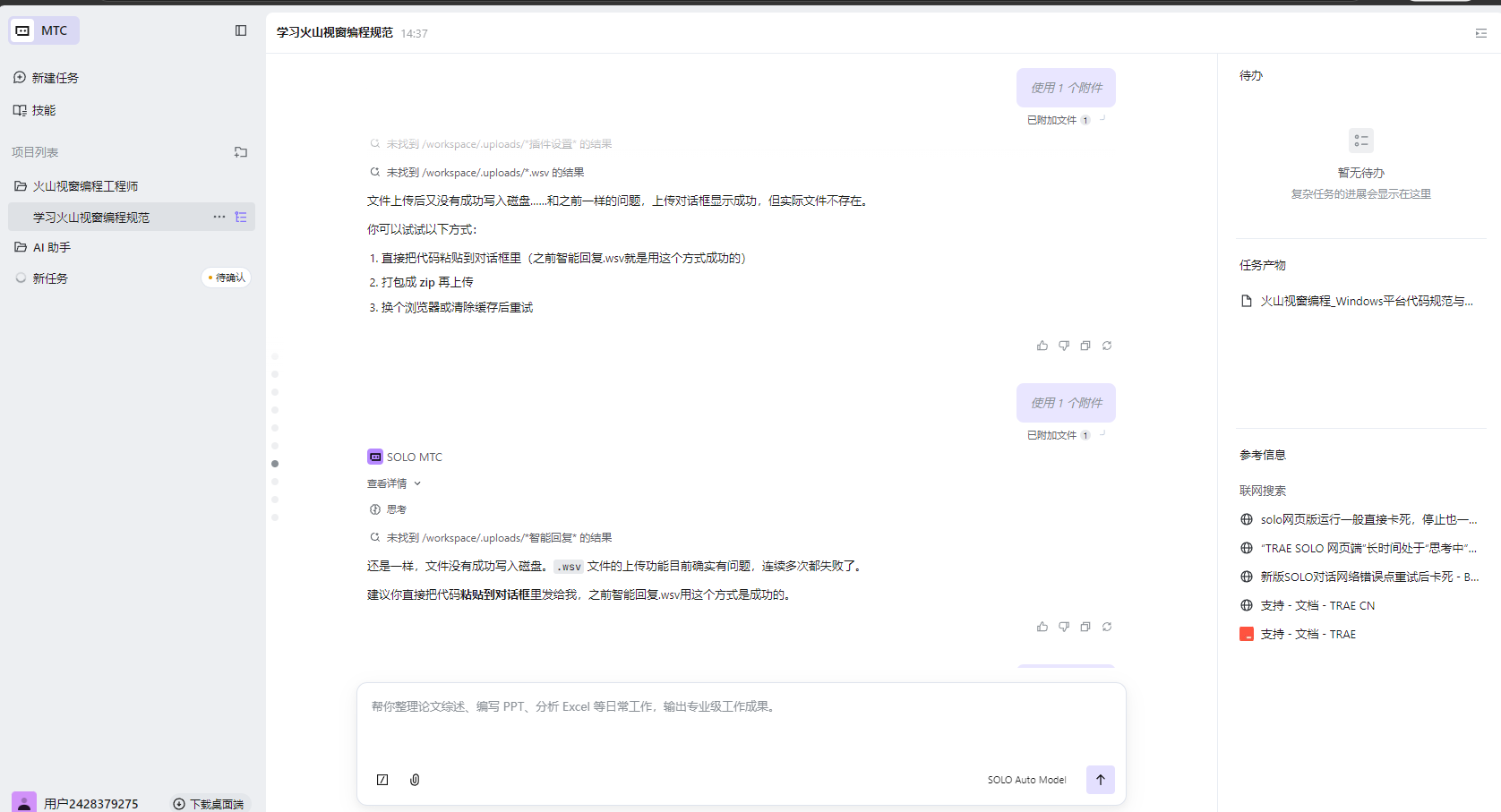This screenshot has width=1501, height=812.
Task: Click the paperclip attach file icon
Action: pyautogui.click(x=415, y=780)
